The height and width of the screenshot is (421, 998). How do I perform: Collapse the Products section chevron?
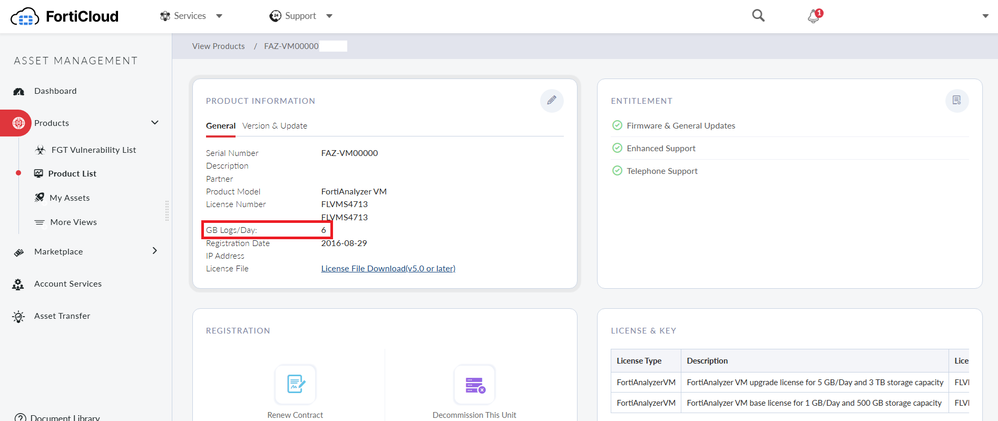155,122
